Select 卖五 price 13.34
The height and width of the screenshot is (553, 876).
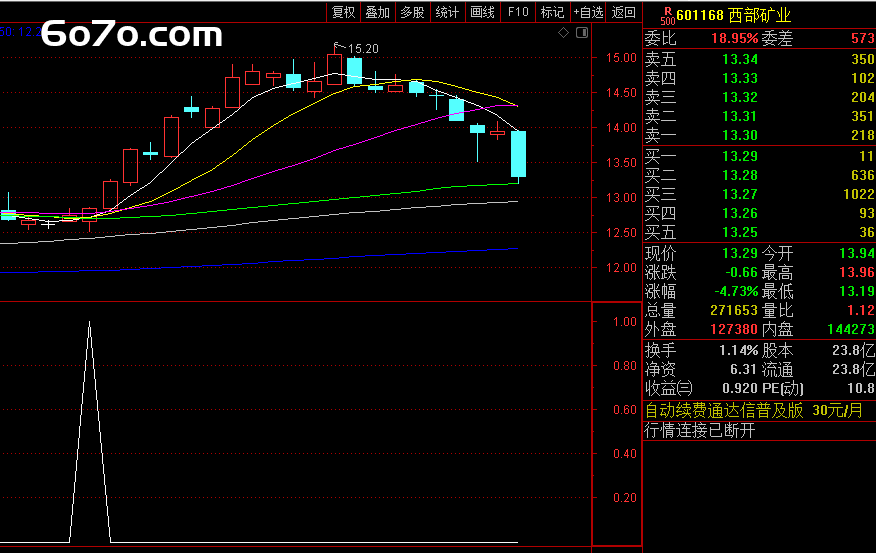click(740, 59)
